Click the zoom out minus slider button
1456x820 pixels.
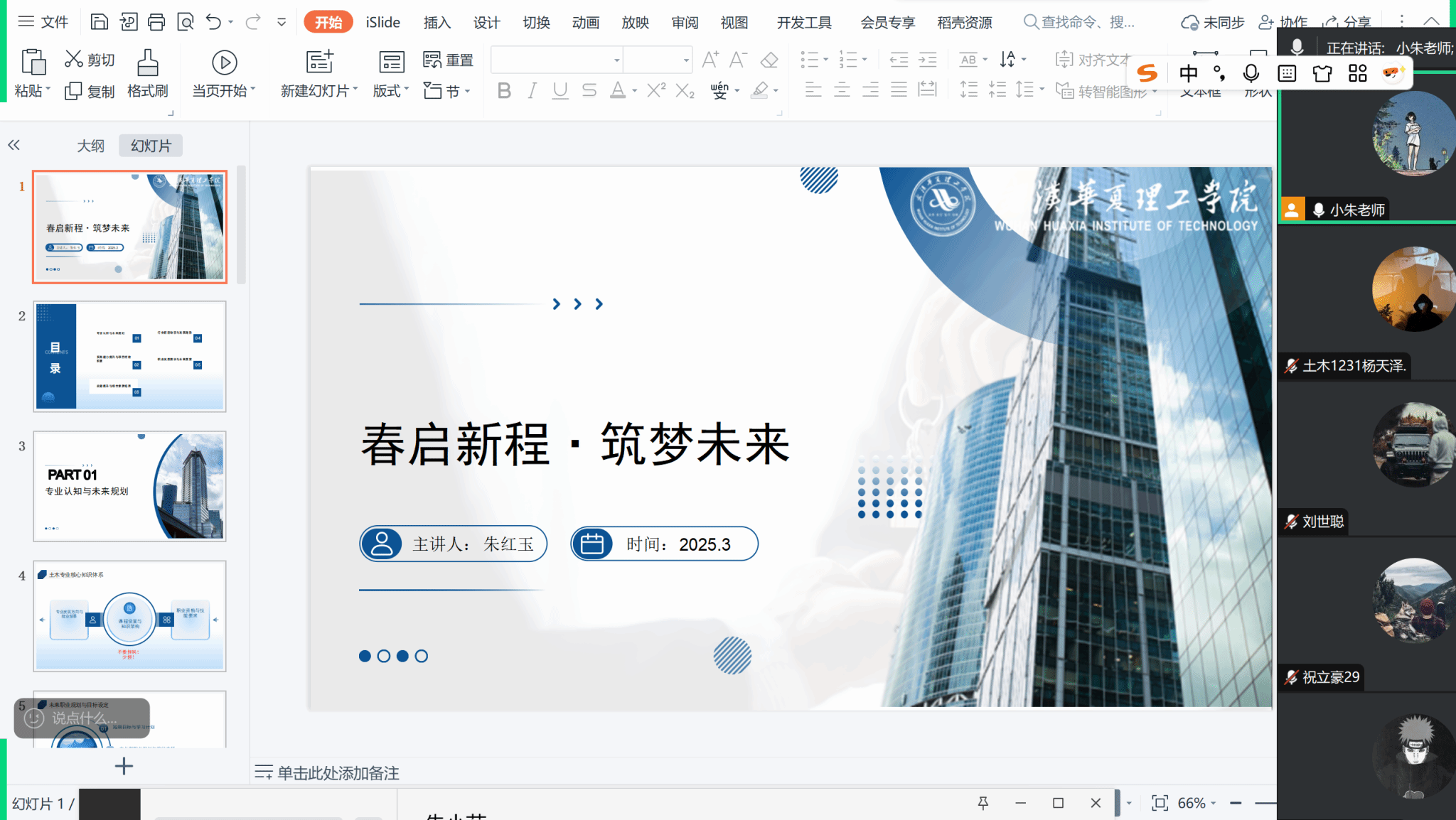click(x=1236, y=803)
